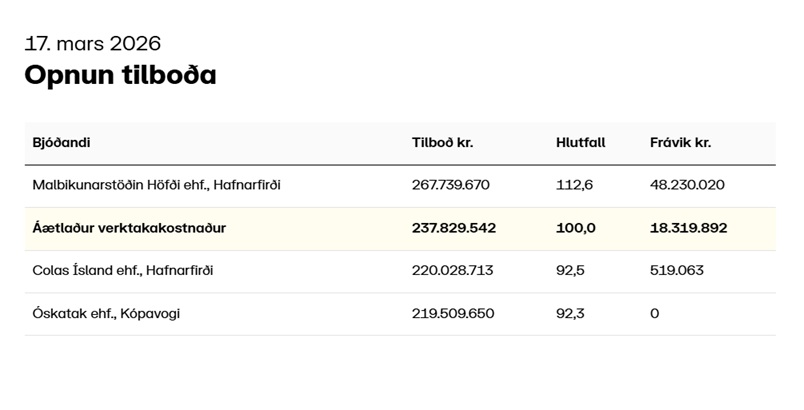The image size is (804, 410).
Task: Select the 'Áætlaður verktakakostnaður' row label
Action: coord(129,228)
